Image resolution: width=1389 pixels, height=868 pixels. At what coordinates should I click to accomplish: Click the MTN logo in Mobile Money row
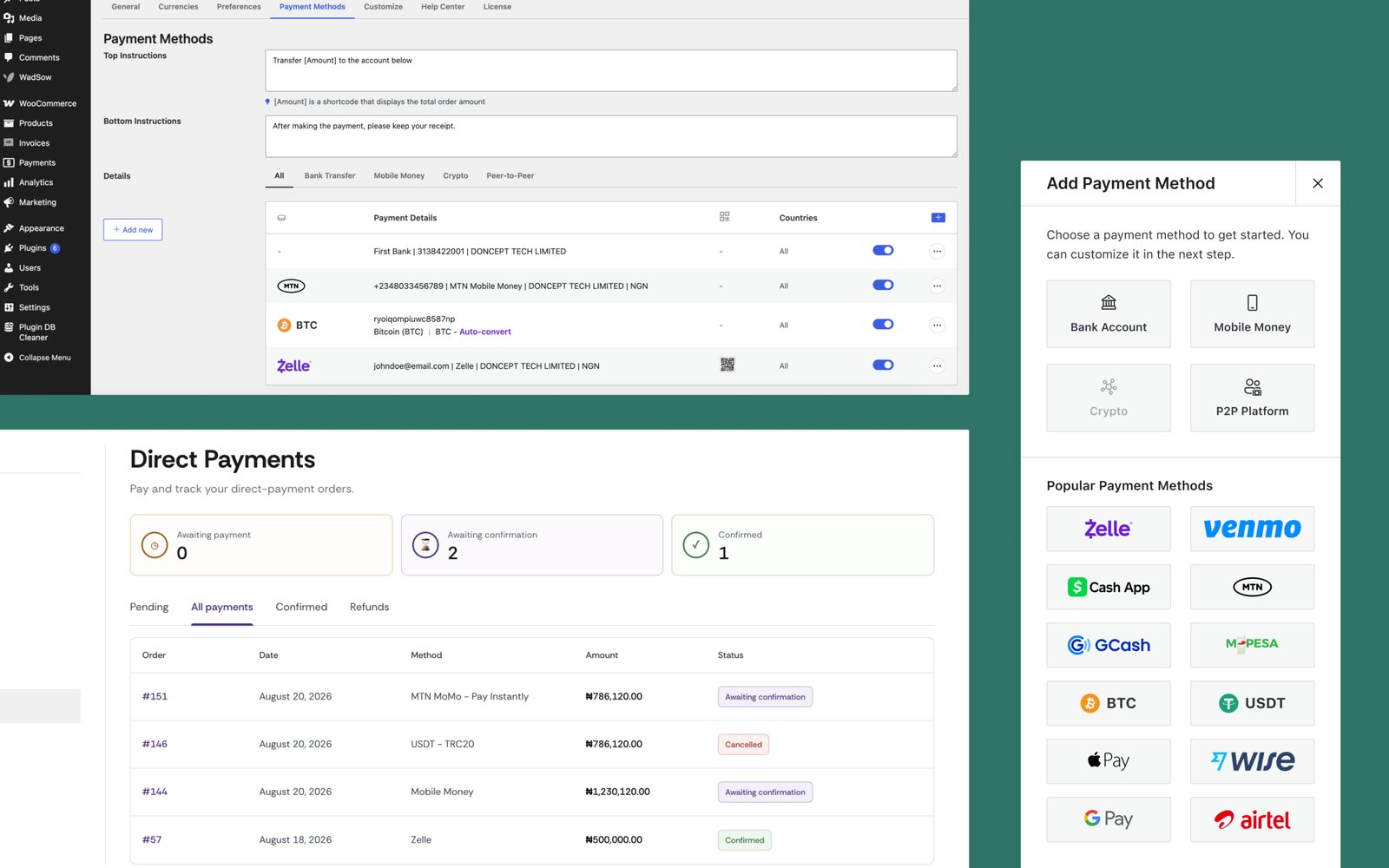(291, 286)
